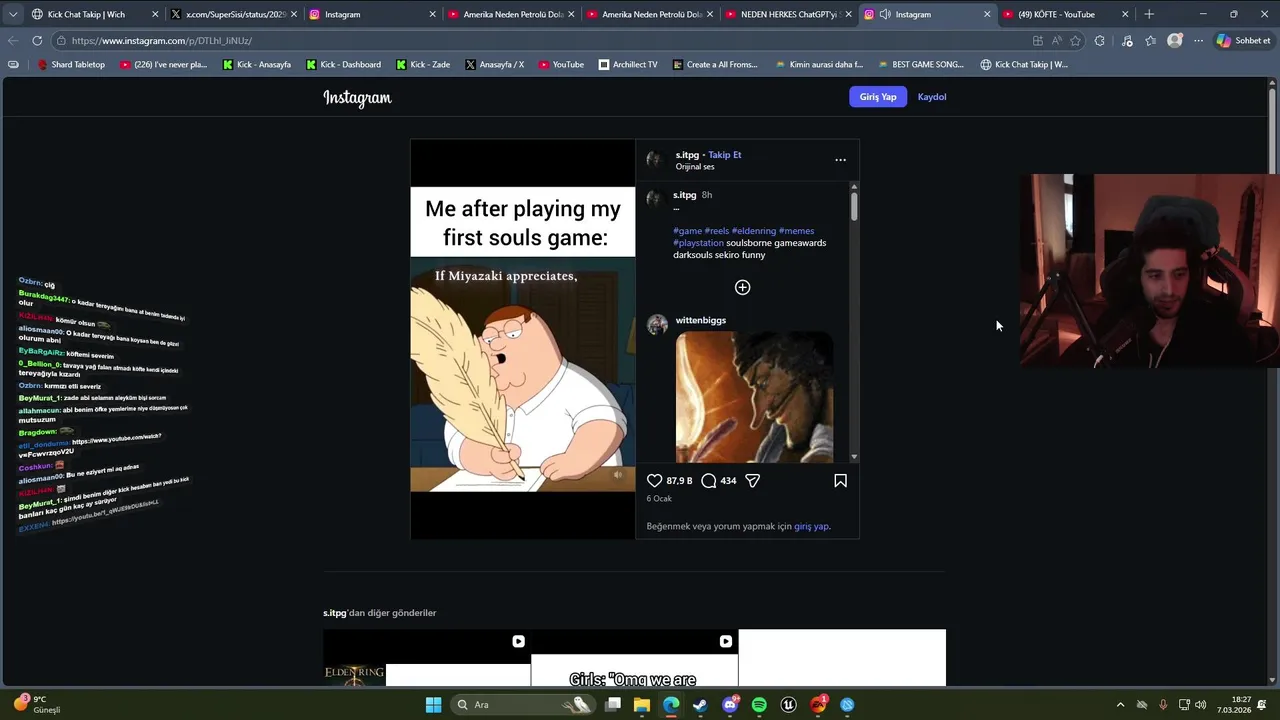Open the YouTube bookmark
The image size is (1280, 720).
tap(561, 64)
